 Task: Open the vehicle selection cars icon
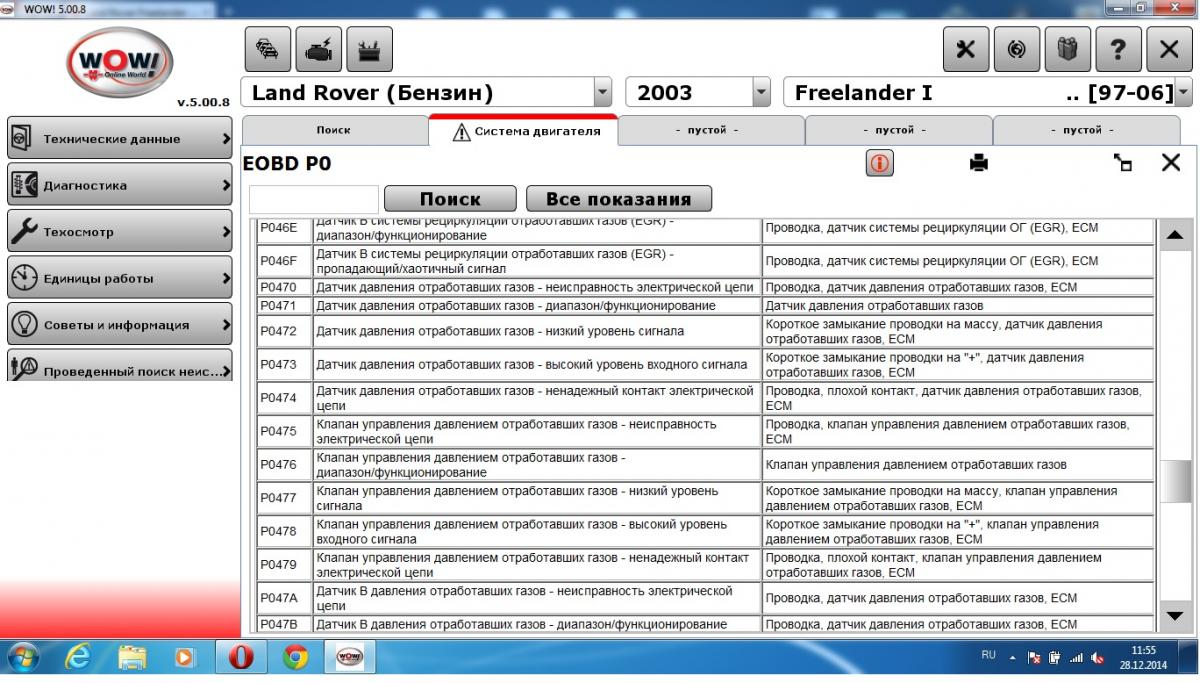268,48
